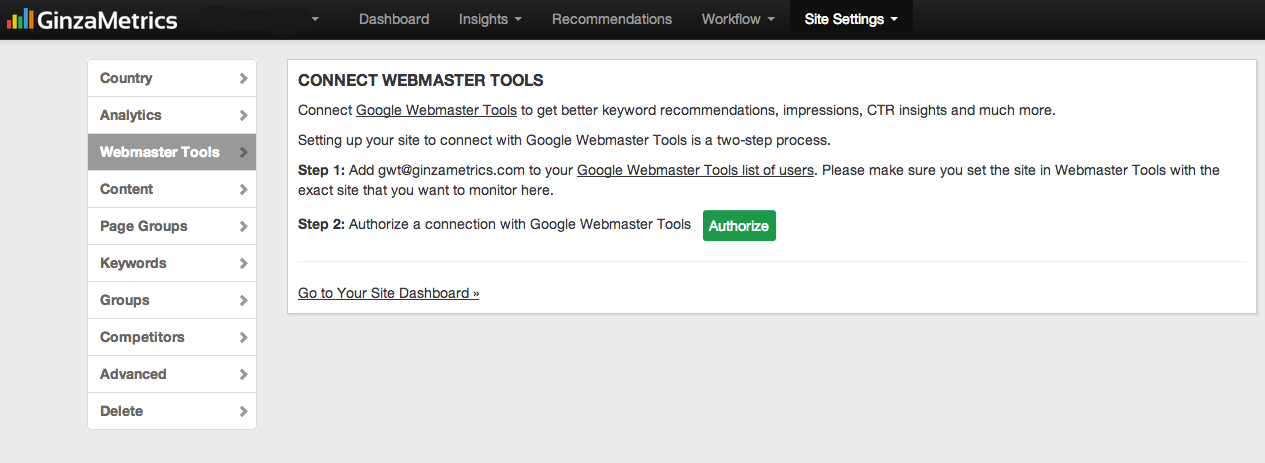The width and height of the screenshot is (1265, 463).
Task: Open the Recommendations tab
Action: coord(612,19)
